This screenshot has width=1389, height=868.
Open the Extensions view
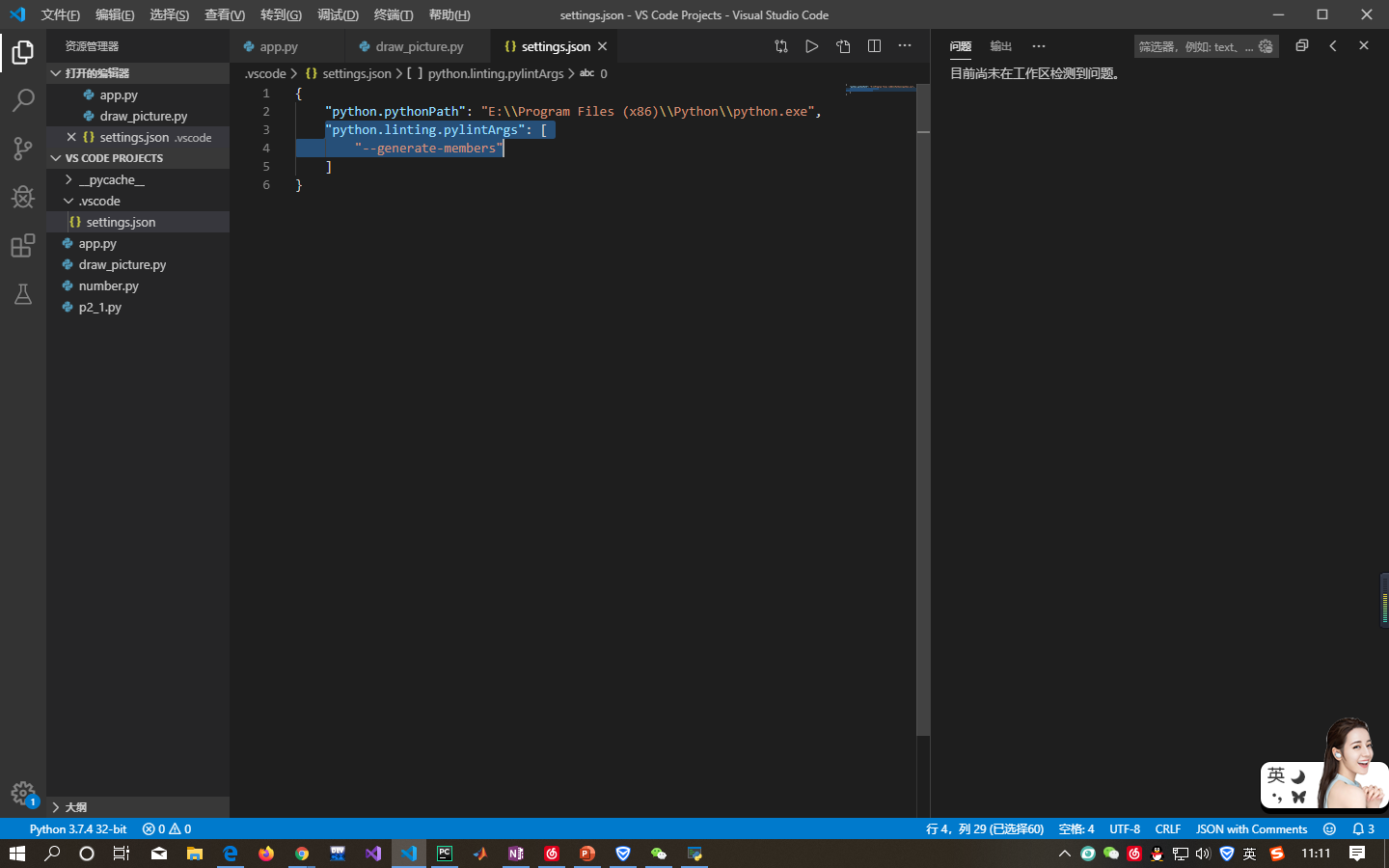coord(23,246)
